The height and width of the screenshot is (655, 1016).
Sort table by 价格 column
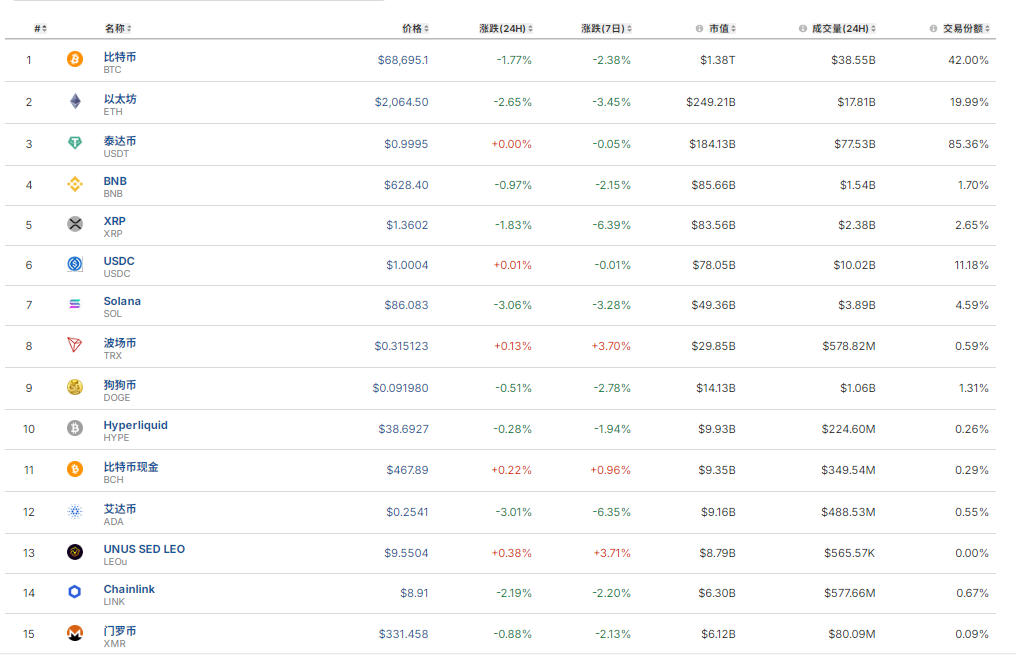[x=412, y=28]
